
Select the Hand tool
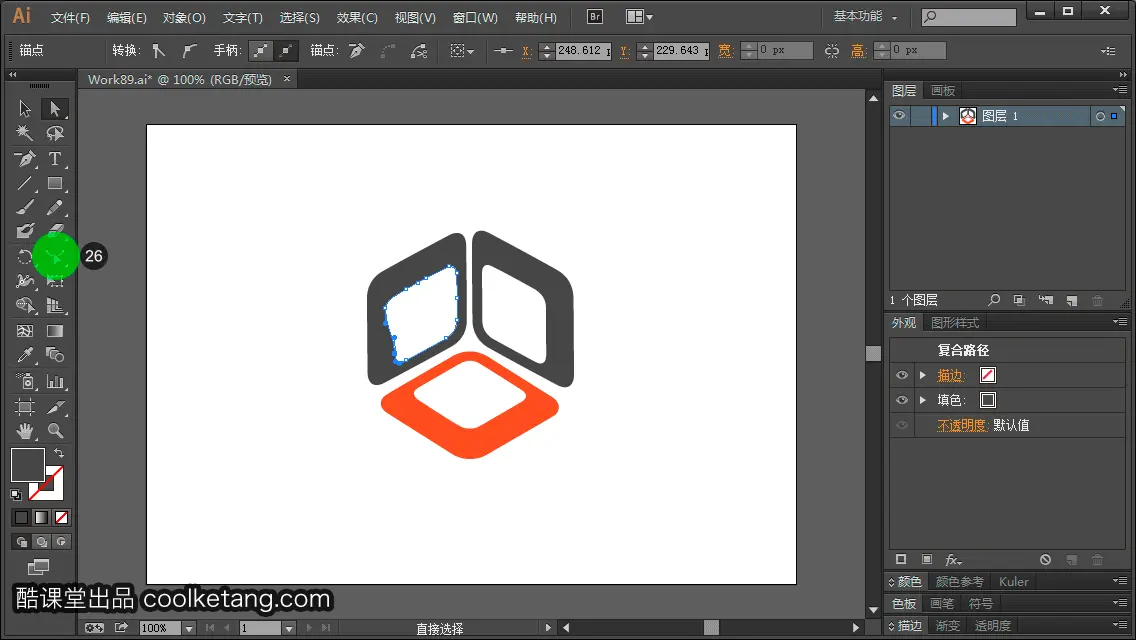point(25,431)
